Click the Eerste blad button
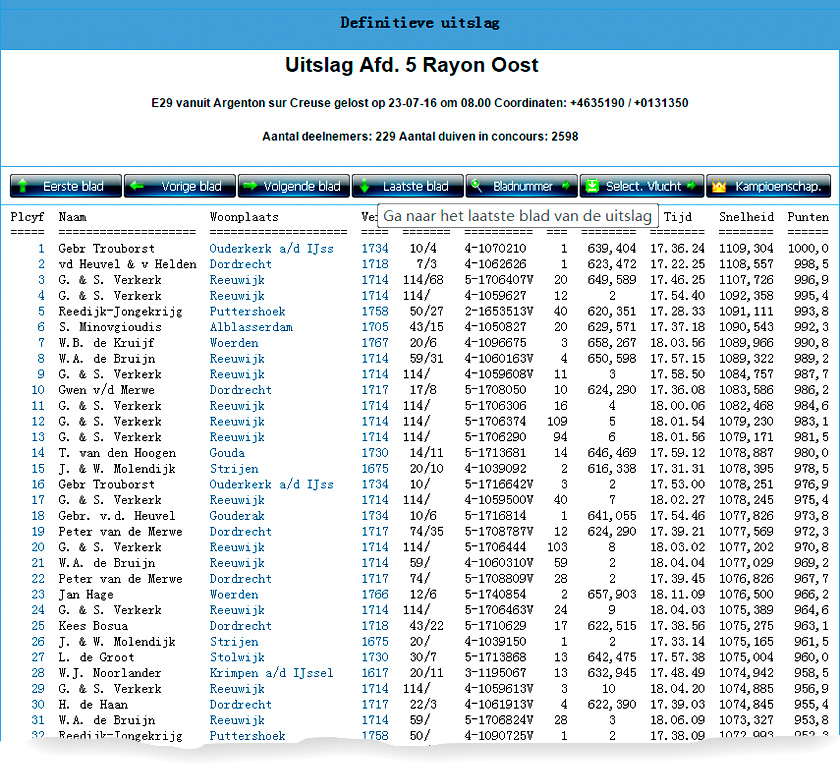Screen dimensions: 840x777 pos(66,186)
